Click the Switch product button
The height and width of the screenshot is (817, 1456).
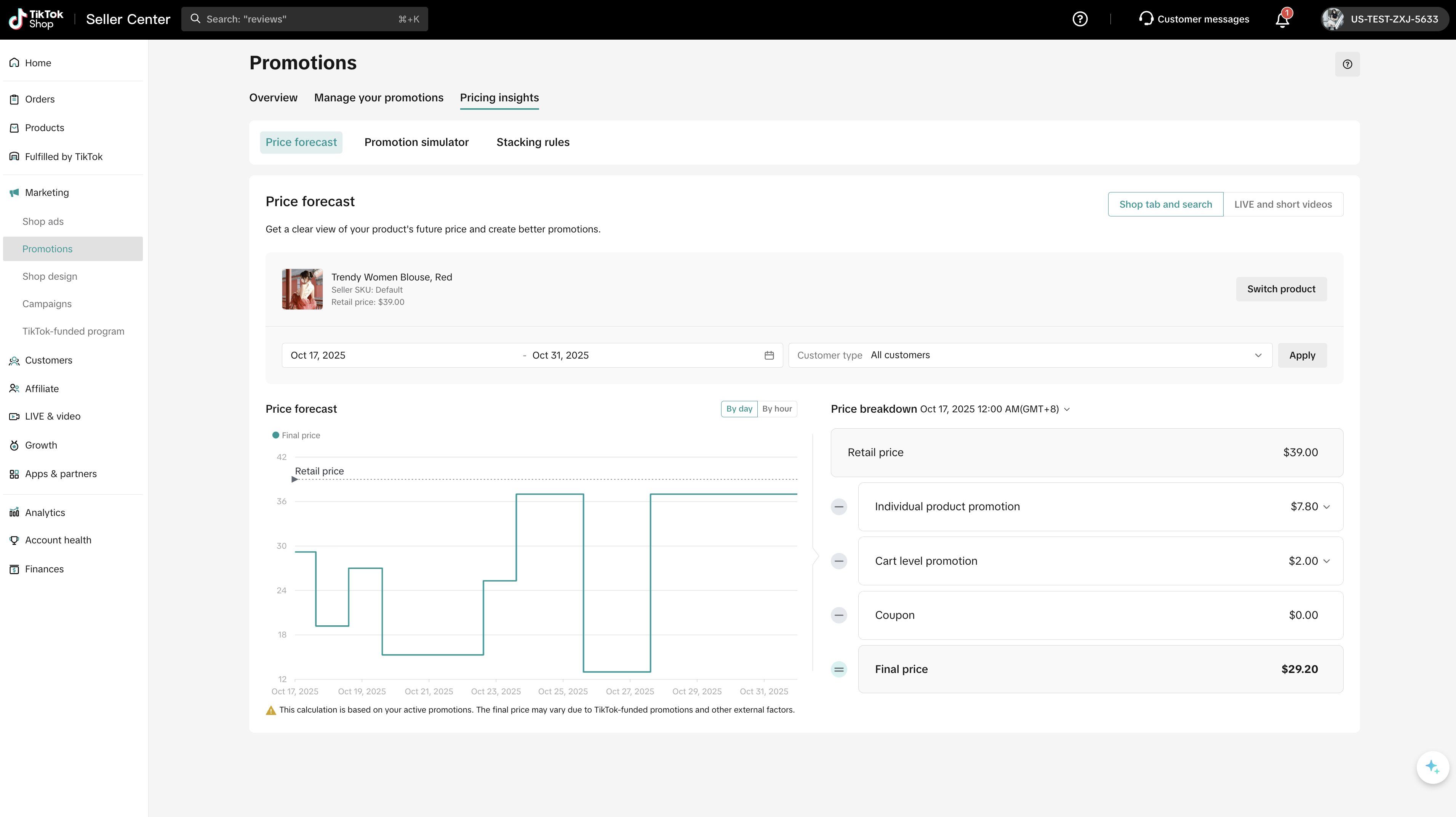click(x=1281, y=289)
